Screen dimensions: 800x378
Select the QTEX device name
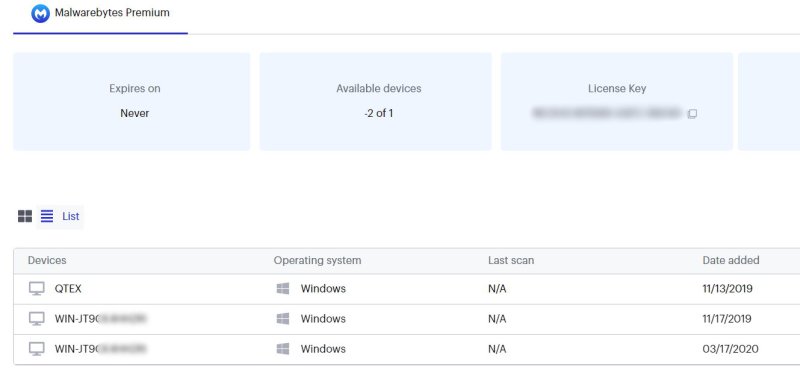tap(68, 289)
